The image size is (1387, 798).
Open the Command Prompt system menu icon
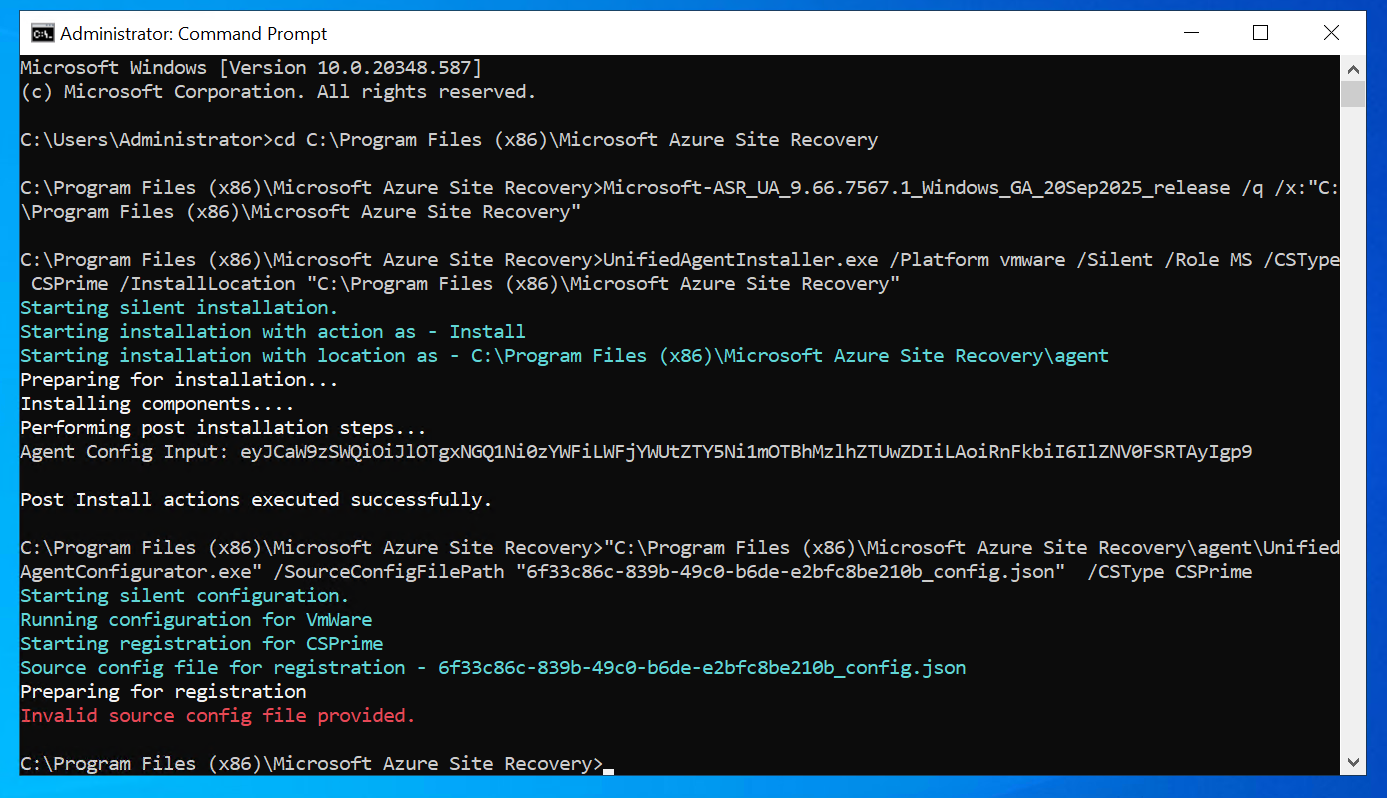pyautogui.click(x=42, y=34)
